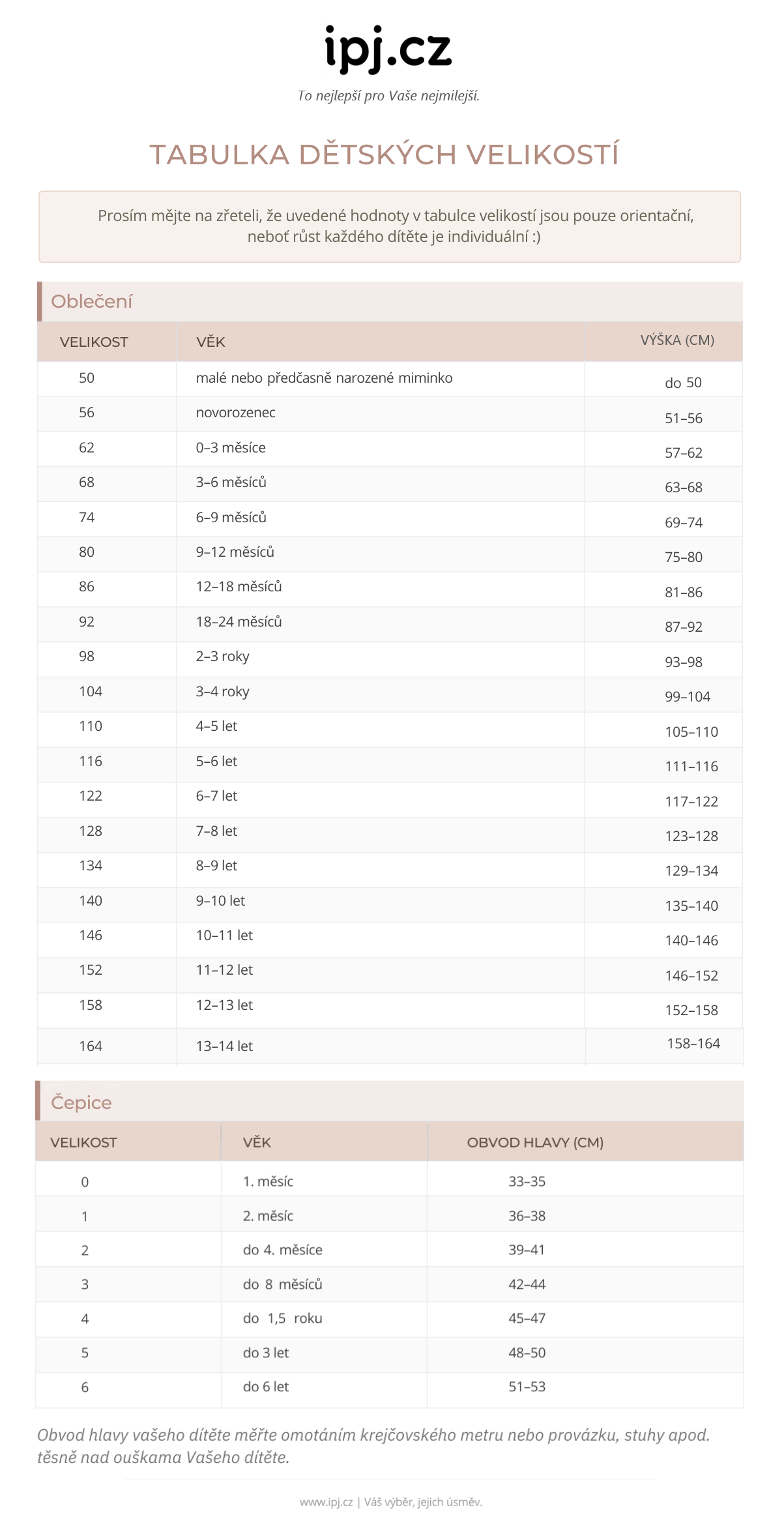Open the www.ipj.cz footer link
The height and width of the screenshot is (1523, 784).
coord(326,1502)
